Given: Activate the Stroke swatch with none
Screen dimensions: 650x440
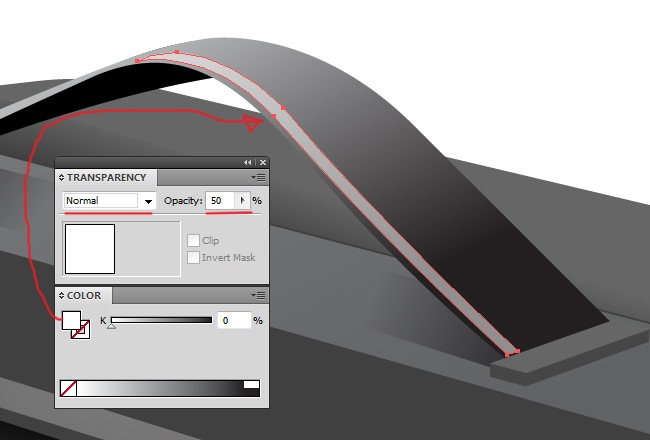Looking at the screenshot, I should click(x=85, y=333).
